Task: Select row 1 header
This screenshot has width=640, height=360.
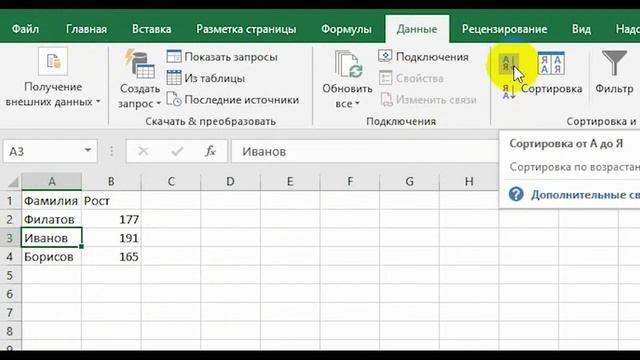Action: click(10, 201)
